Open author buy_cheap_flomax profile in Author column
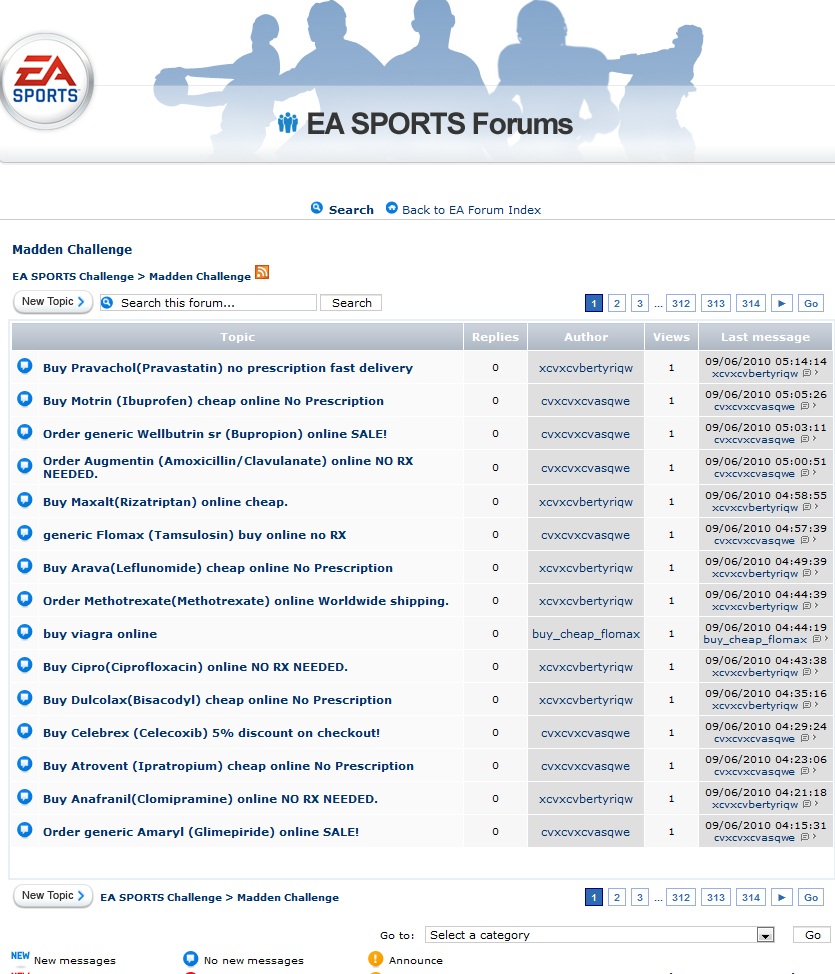835x974 pixels. 586,634
